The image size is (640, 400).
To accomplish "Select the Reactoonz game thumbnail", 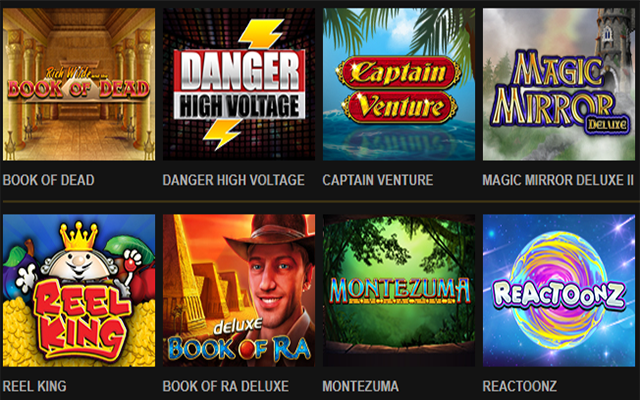I will [x=559, y=290].
